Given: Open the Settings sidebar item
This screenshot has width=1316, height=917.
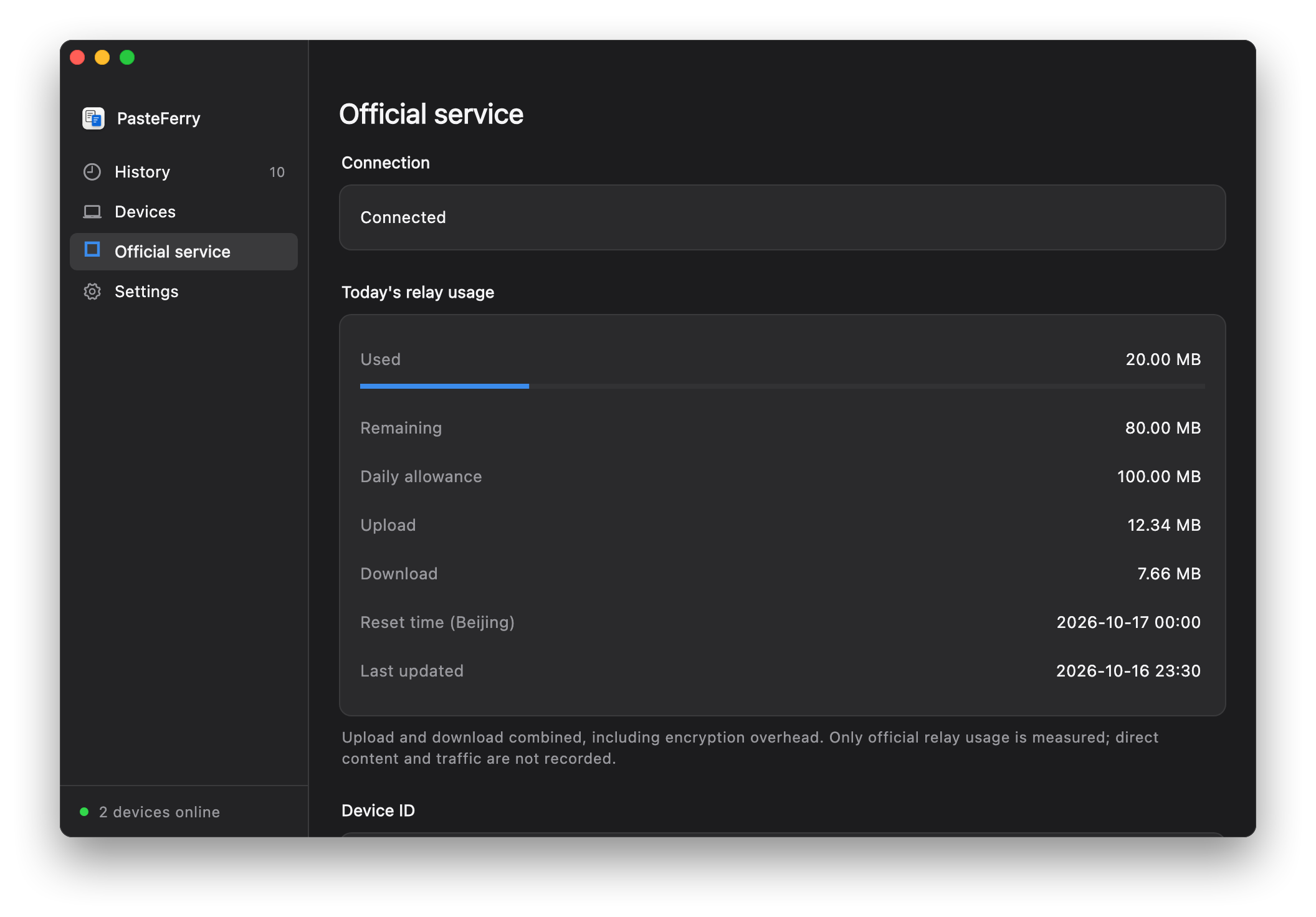Looking at the screenshot, I should point(184,292).
